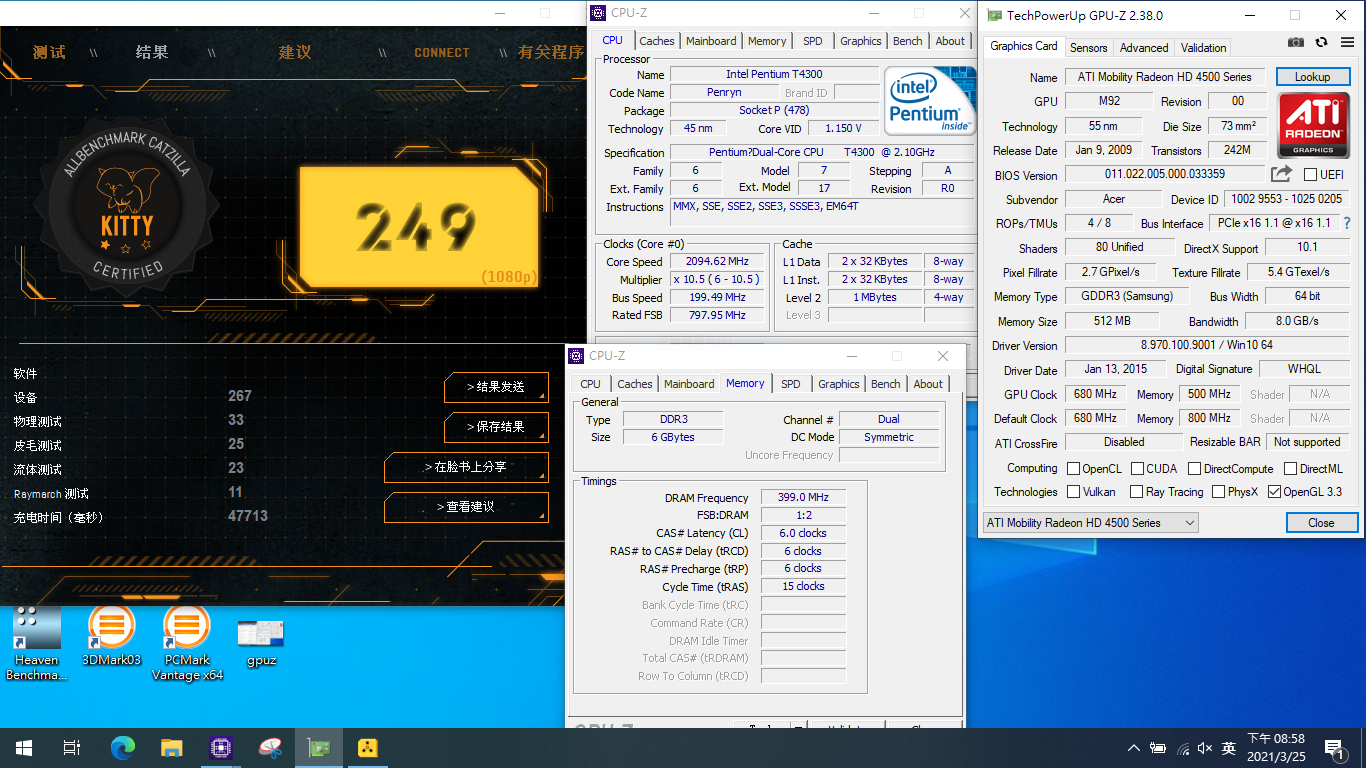The image size is (1366, 768).
Task: Click the GPU Name field ATI Mobility Radeon
Action: coord(1166,77)
